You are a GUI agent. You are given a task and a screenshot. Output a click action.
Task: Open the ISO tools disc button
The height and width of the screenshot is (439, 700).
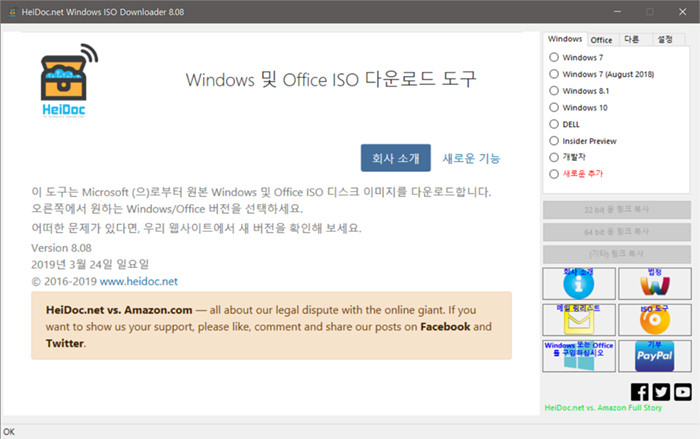654,320
